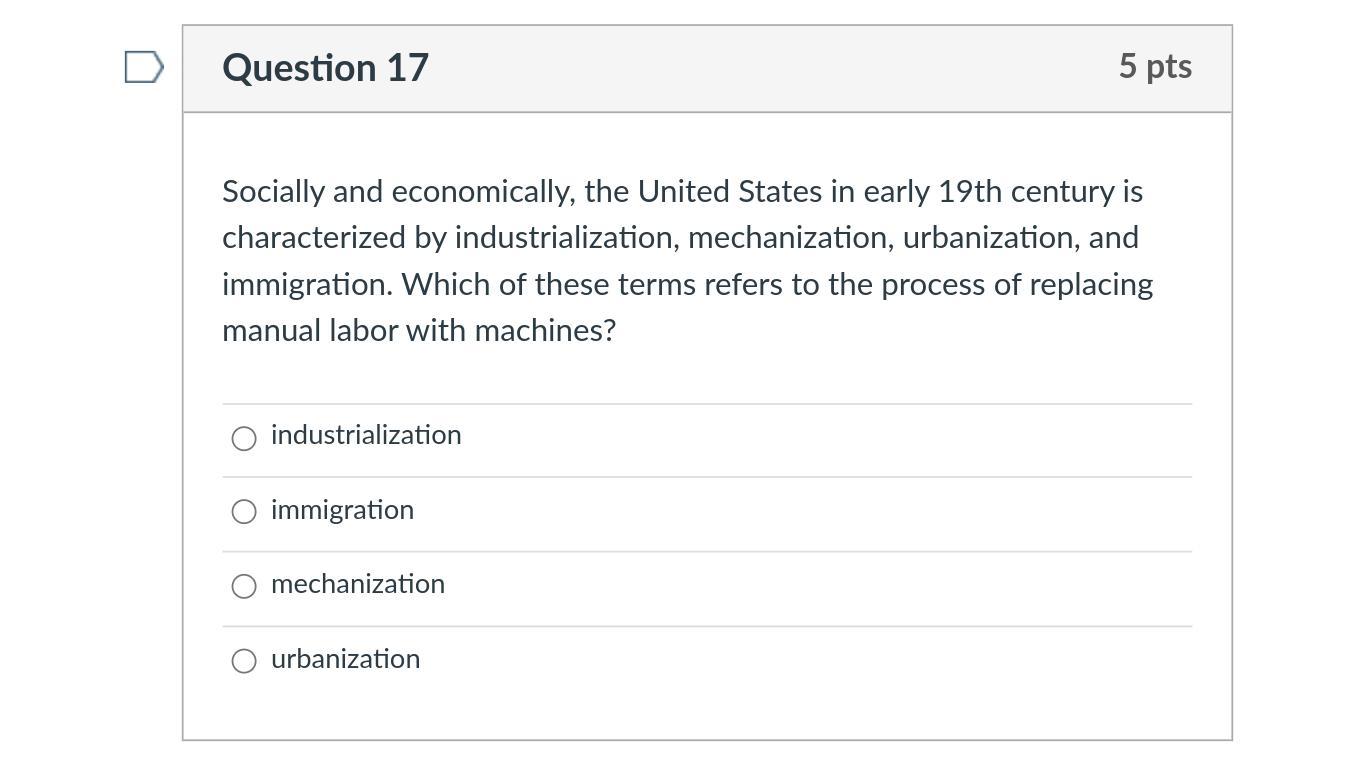This screenshot has height=768, width=1366.
Task: Flag Question 17 with the bookmark icon
Action: tap(144, 67)
